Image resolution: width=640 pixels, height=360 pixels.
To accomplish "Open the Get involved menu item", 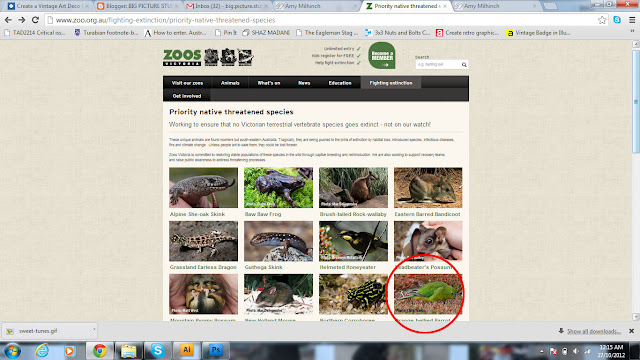I will [x=187, y=96].
